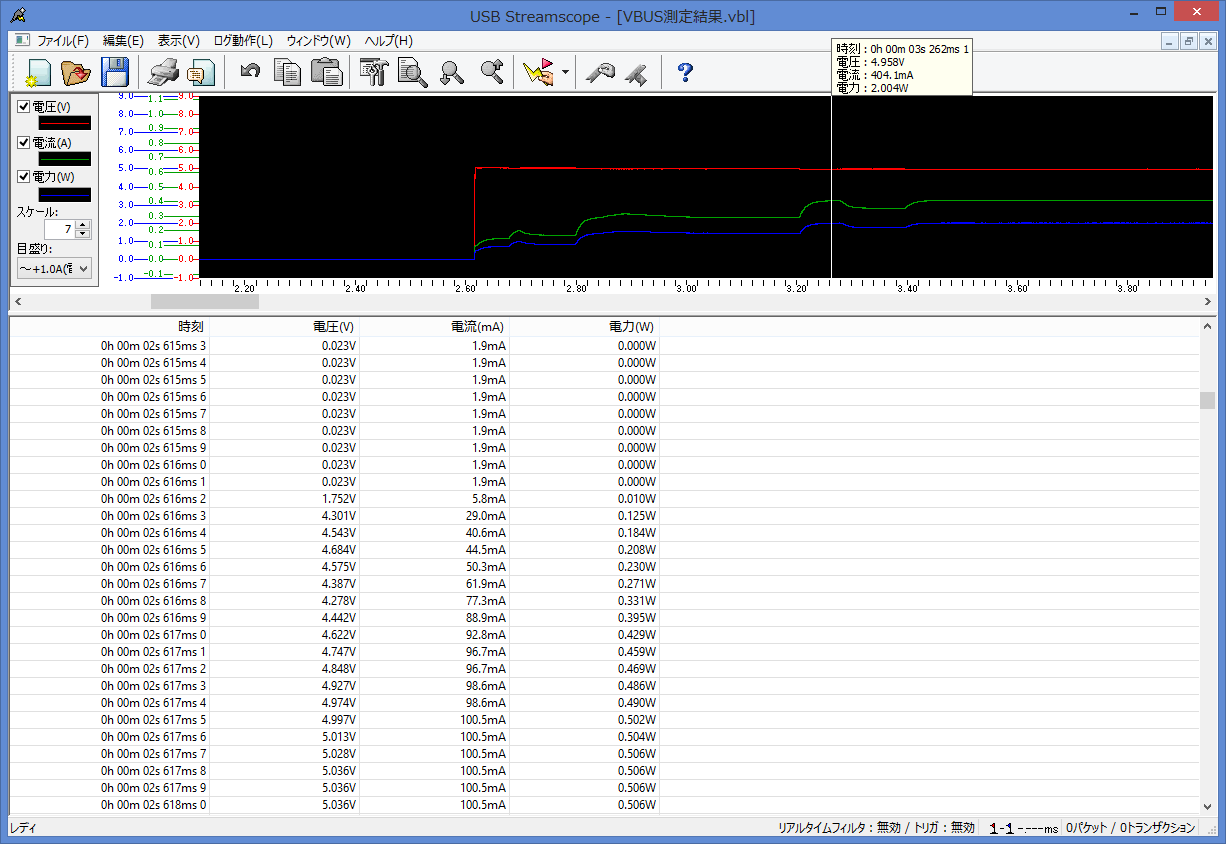Select row 0h 00m 02s 616ms 2
This screenshot has height=844, width=1226.
(x=604, y=498)
